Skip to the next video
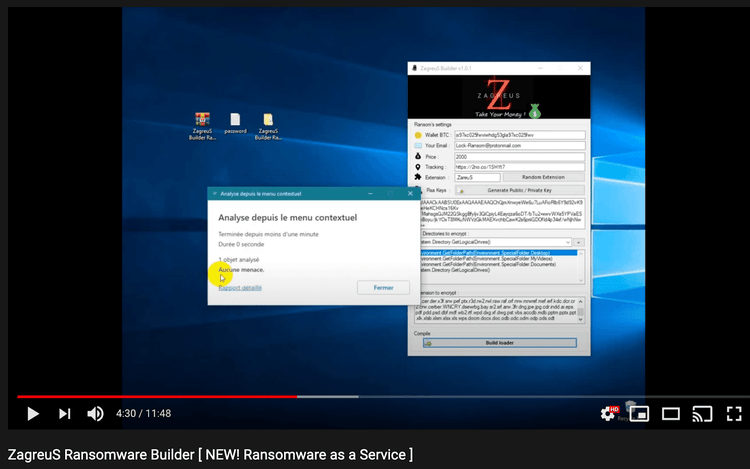The image size is (750, 469). point(65,413)
